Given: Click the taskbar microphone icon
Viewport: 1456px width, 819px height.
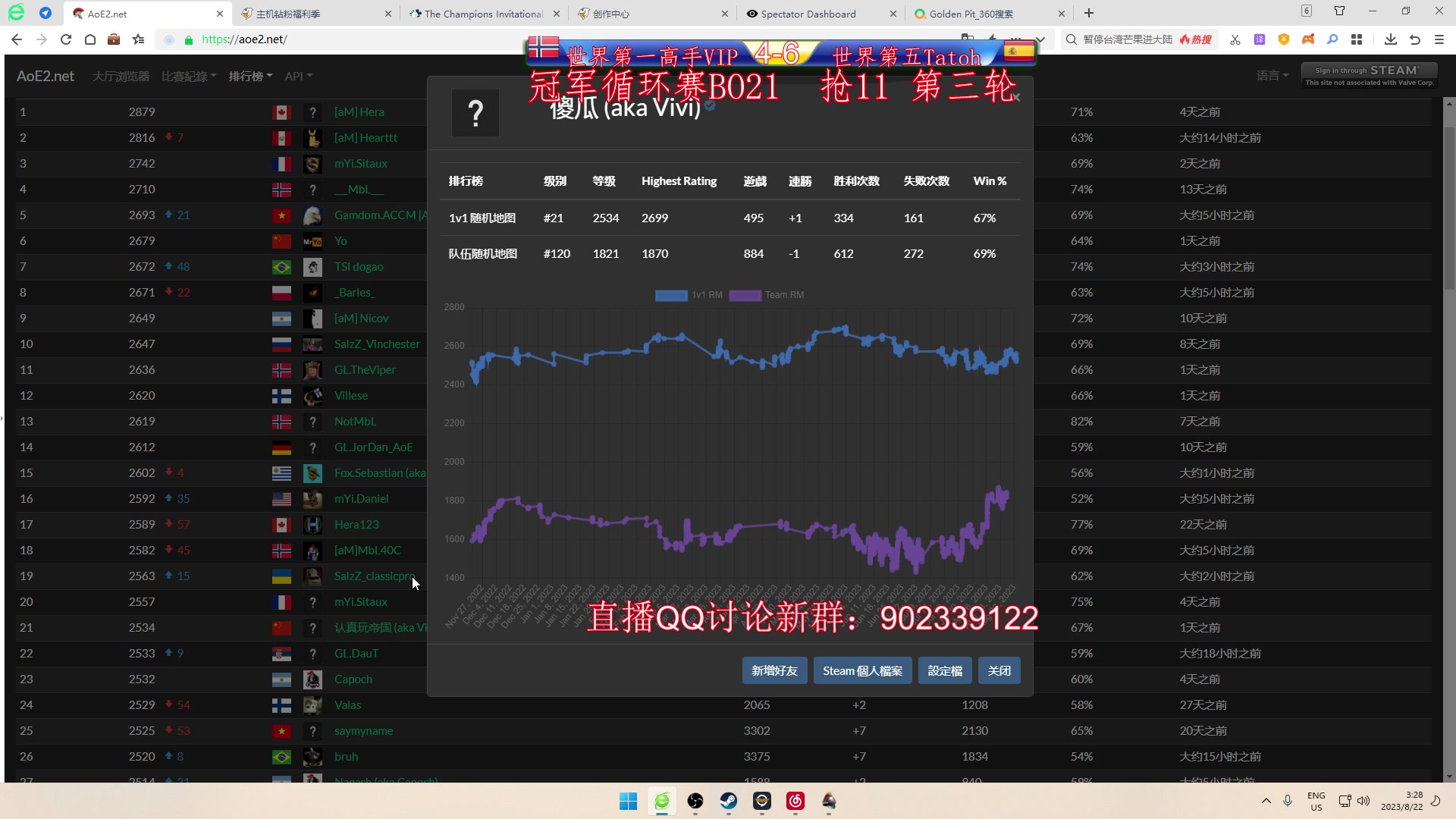Looking at the screenshot, I should click(x=1288, y=801).
